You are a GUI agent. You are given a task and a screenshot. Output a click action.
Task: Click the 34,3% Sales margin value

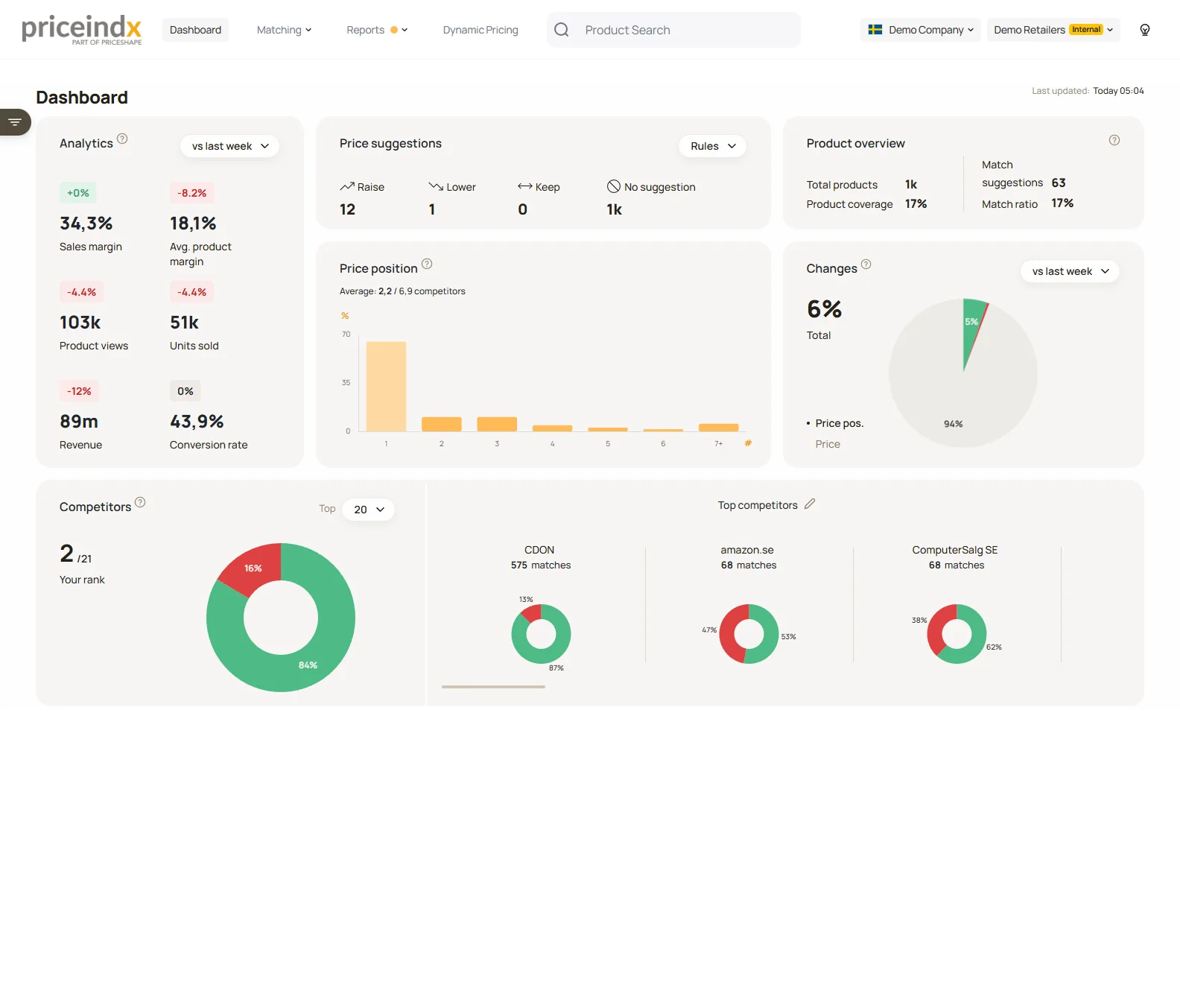point(86,224)
